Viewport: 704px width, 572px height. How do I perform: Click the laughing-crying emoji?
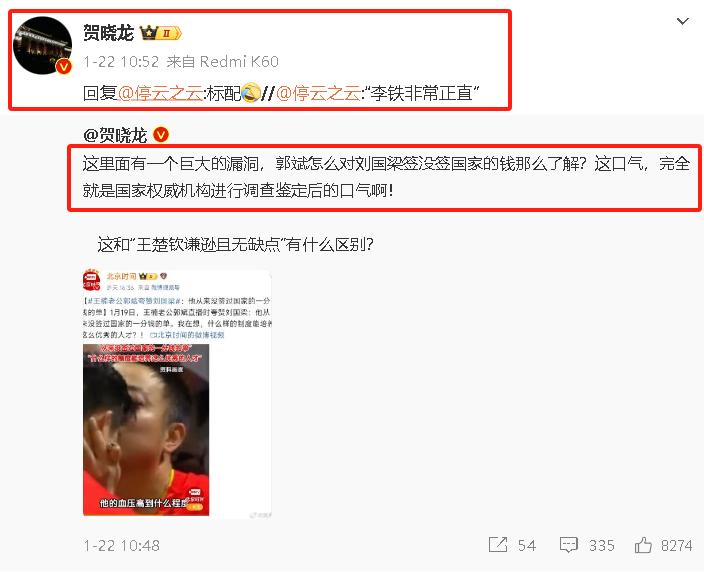coord(251,92)
